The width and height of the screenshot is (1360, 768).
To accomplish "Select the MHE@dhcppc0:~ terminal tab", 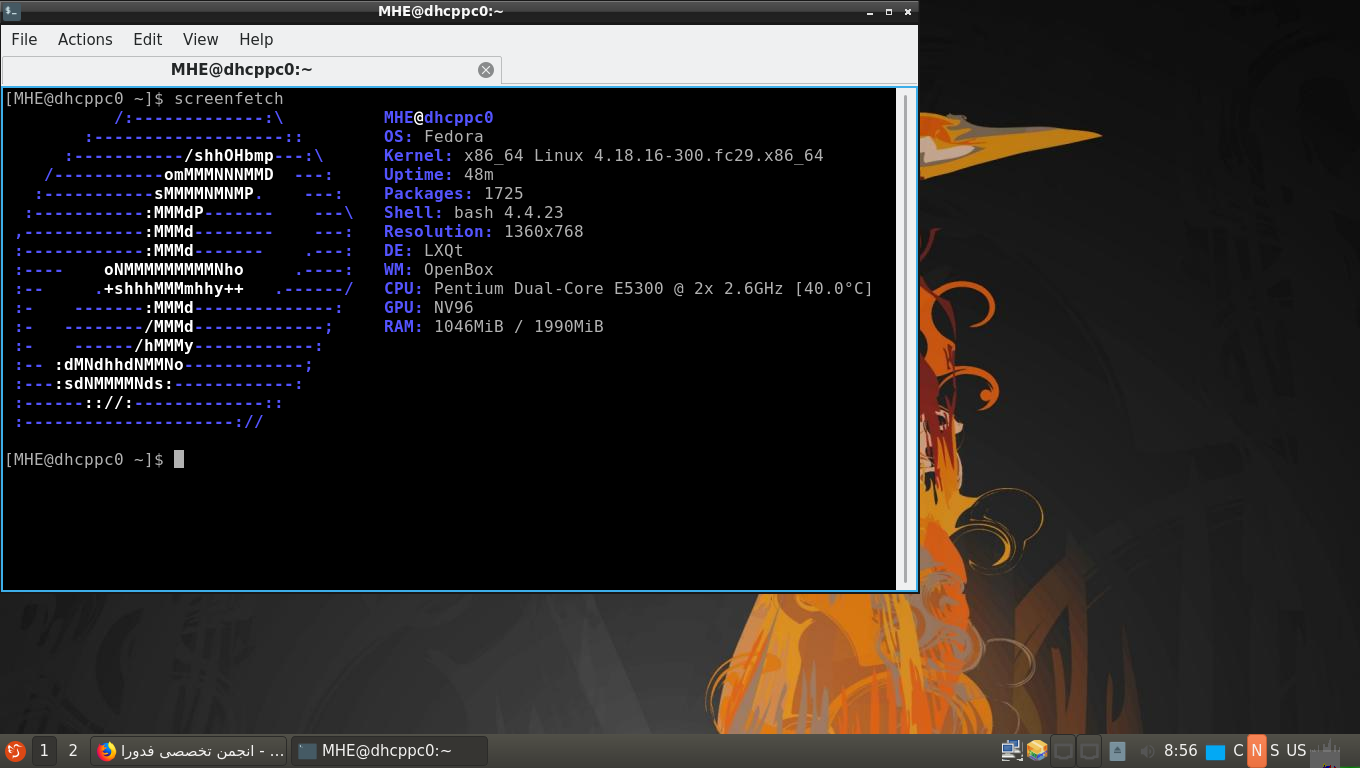I will pyautogui.click(x=251, y=70).
